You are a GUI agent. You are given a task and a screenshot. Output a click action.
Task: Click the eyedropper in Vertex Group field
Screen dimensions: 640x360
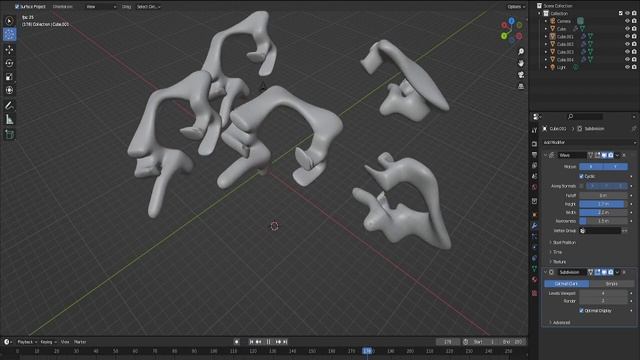coord(583,231)
